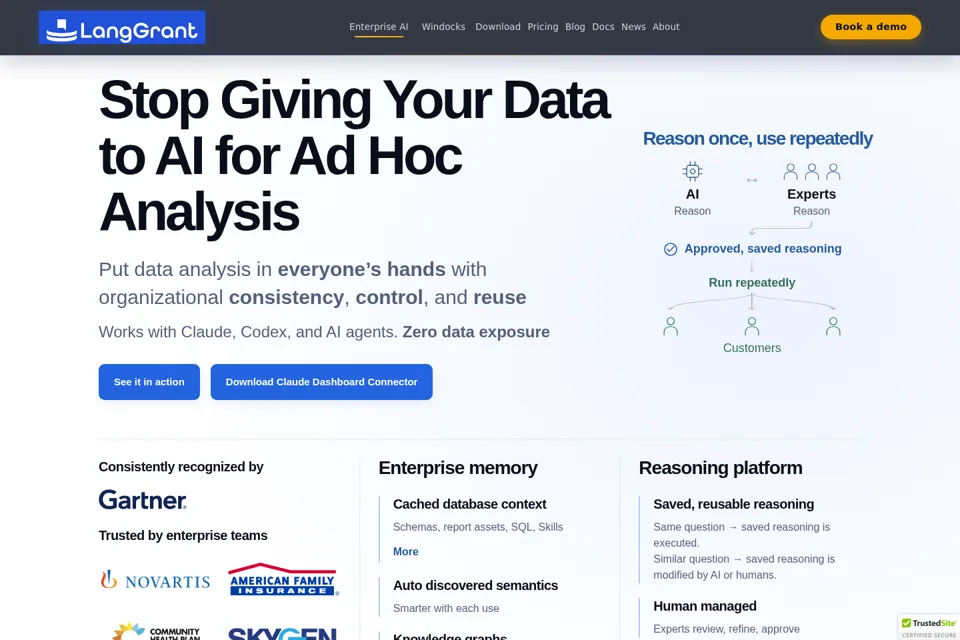Click the Experts people icon group

(x=812, y=171)
